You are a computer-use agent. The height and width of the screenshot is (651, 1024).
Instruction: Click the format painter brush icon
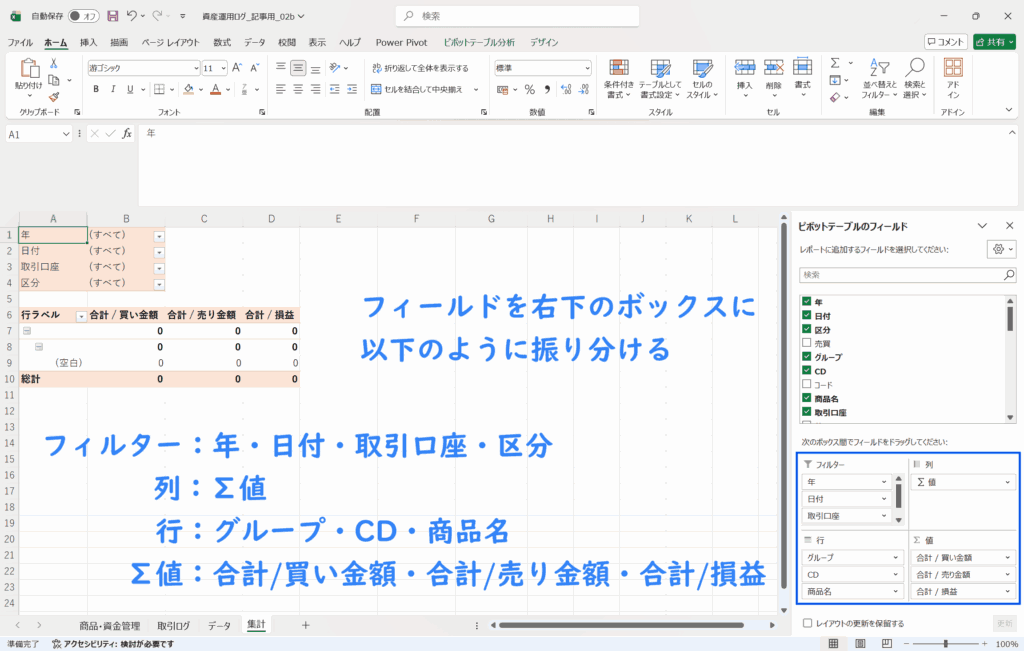pyautogui.click(x=54, y=97)
